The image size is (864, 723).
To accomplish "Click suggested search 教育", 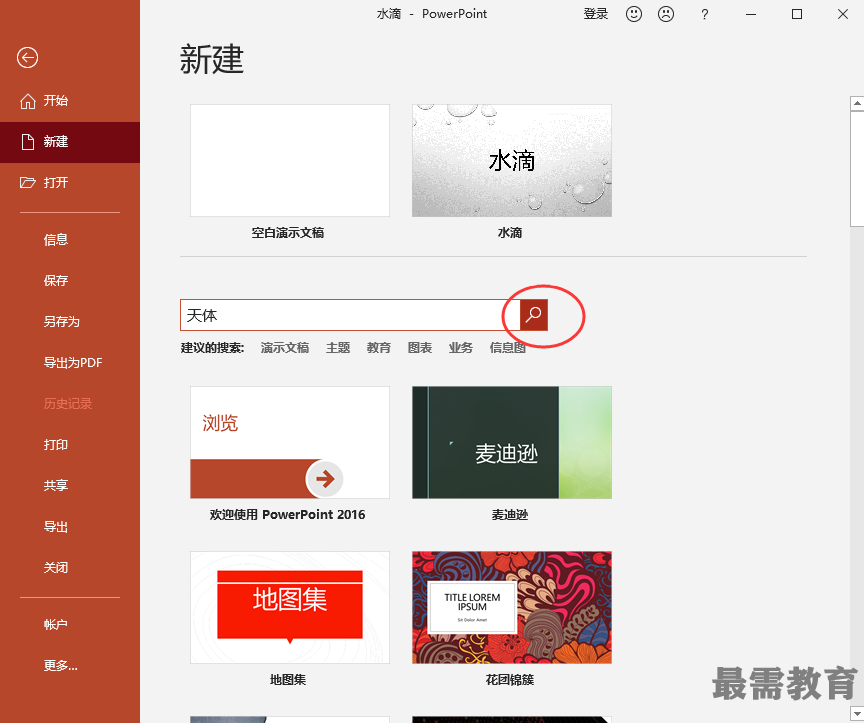I will (x=379, y=348).
